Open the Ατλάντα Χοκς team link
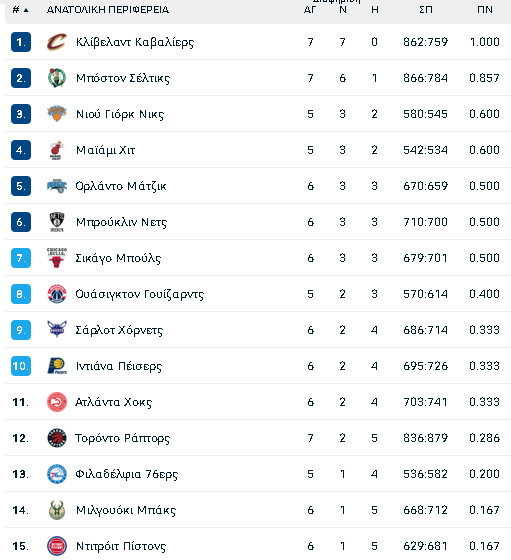Screen dimensions: 511x560 114,402
